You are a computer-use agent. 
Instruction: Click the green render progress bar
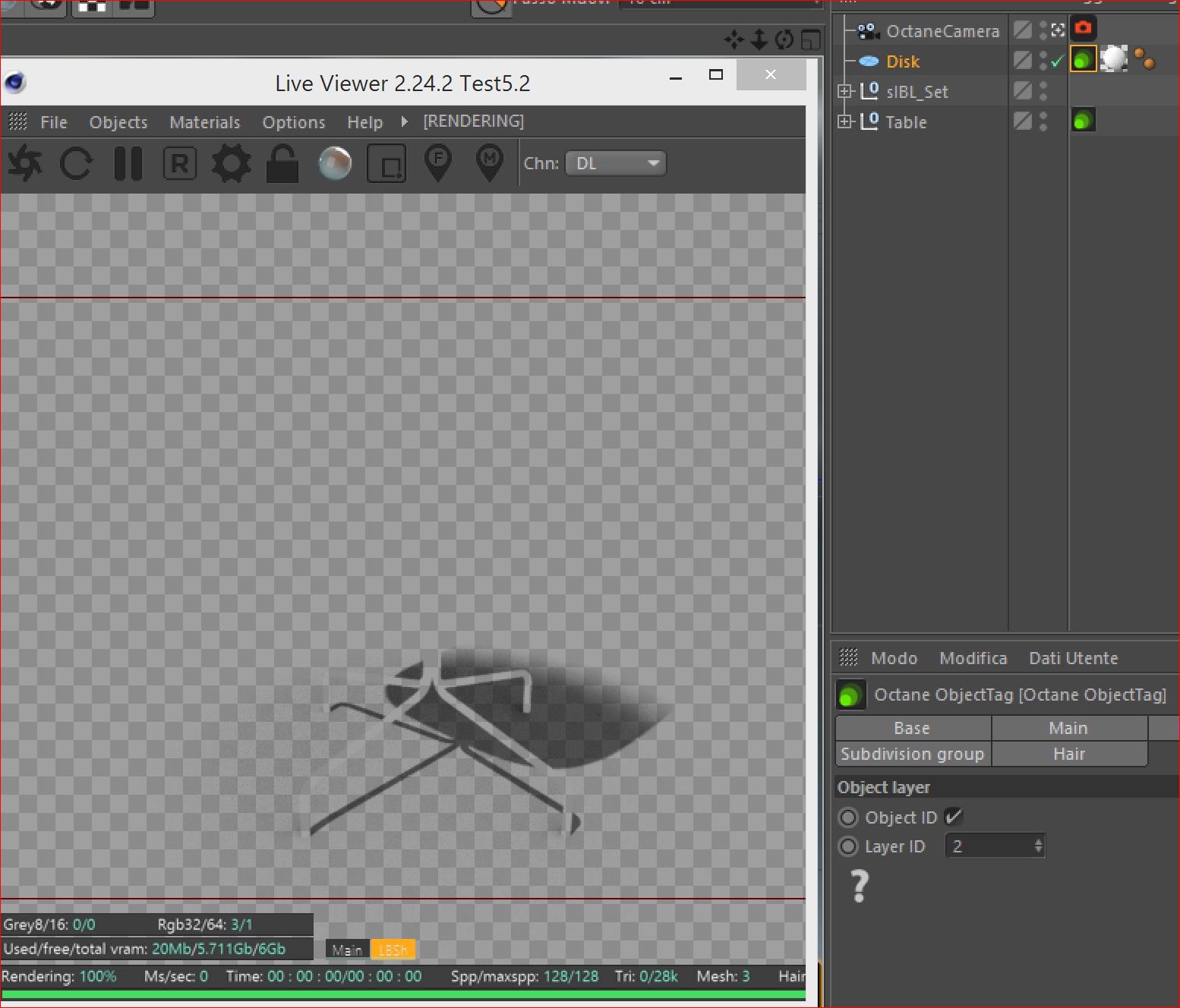tap(403, 994)
